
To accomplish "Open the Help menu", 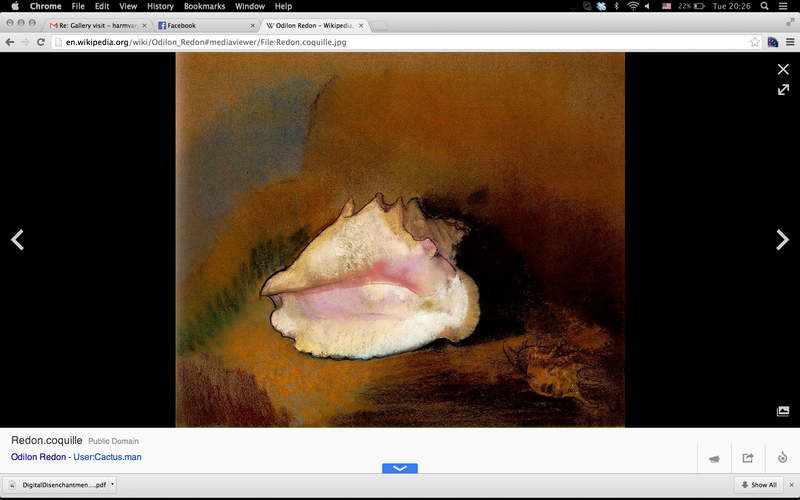I will click(283, 6).
